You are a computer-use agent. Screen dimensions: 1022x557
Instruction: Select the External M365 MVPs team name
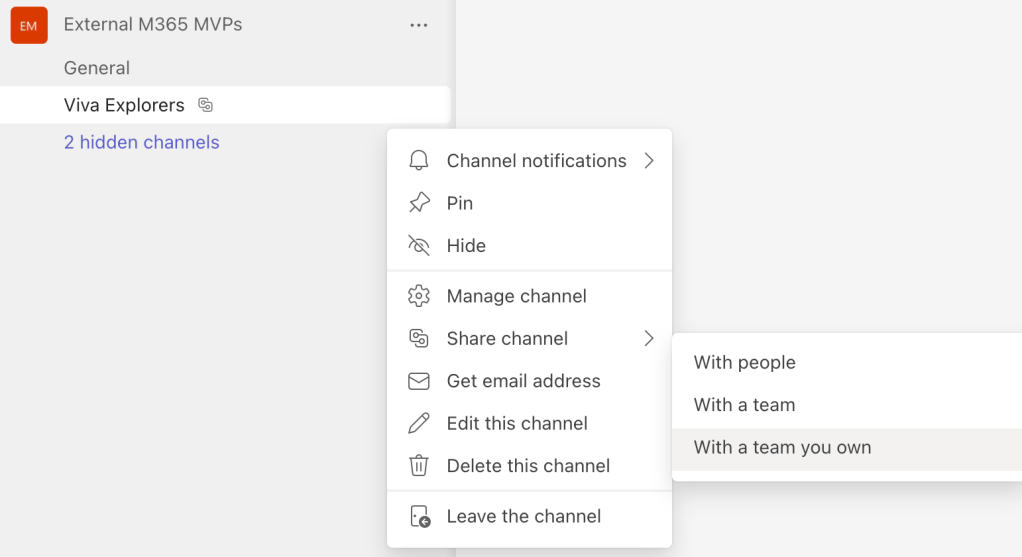[153, 25]
